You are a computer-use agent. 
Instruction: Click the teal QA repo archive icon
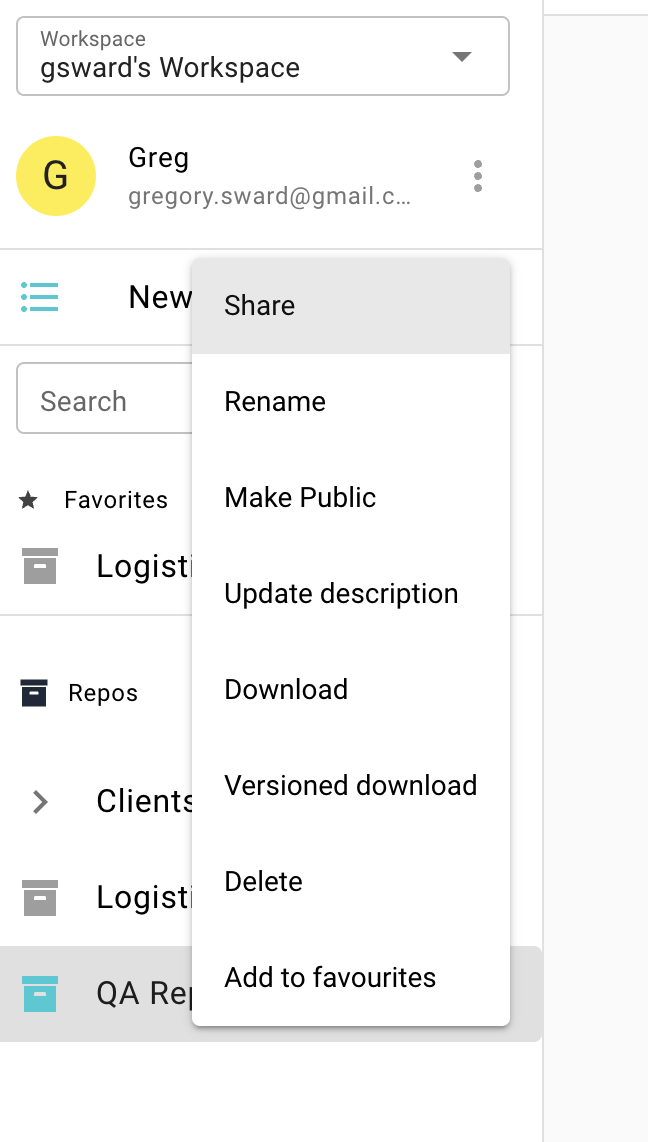point(39,993)
